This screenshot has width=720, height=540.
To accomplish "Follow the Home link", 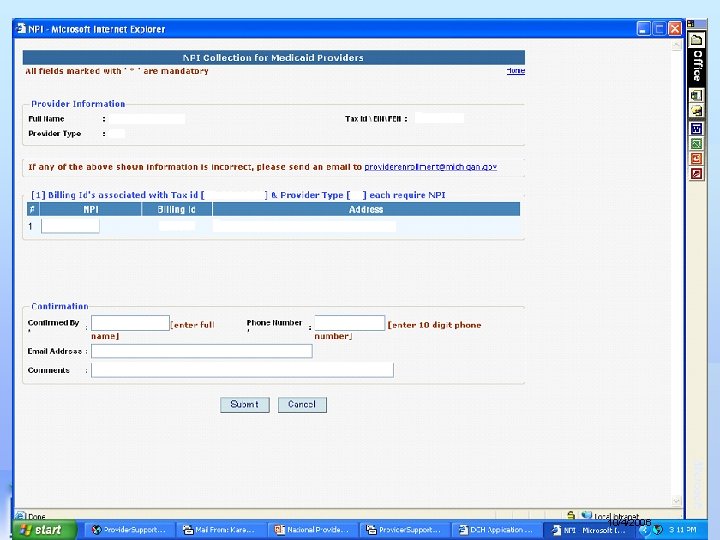I will (516, 71).
